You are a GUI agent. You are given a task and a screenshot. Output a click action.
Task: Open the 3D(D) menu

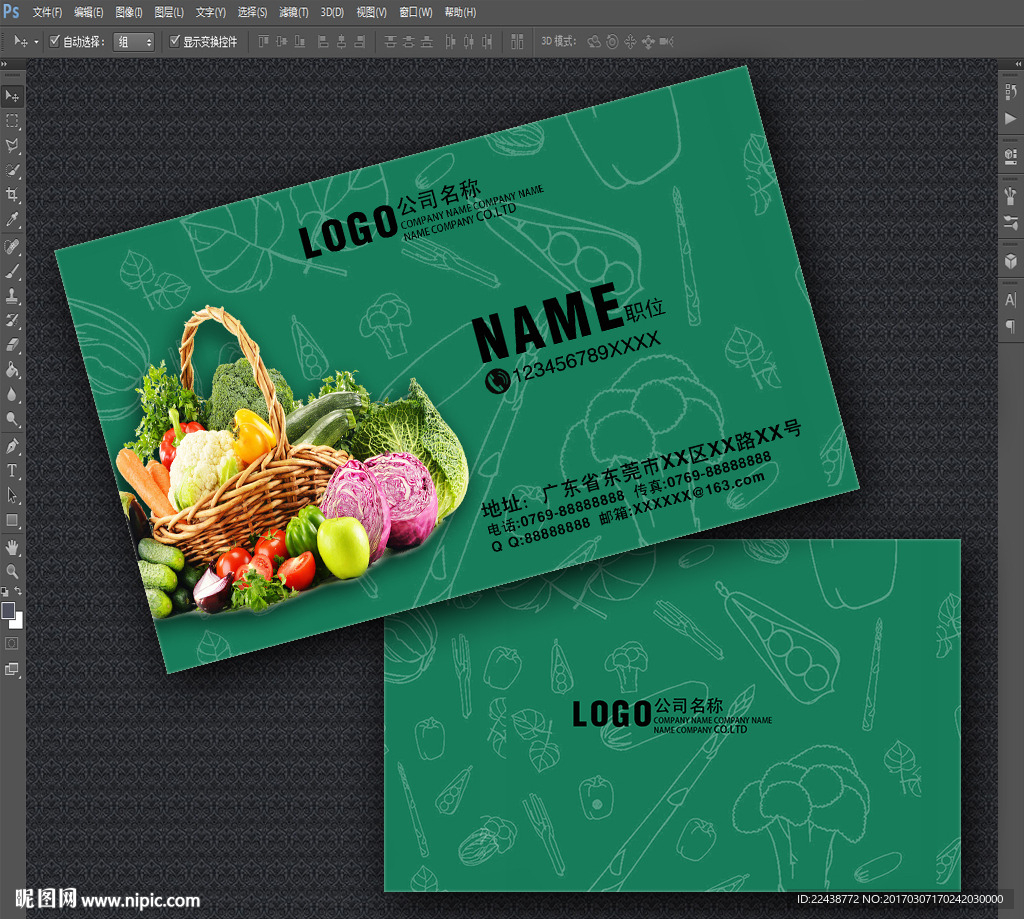[x=332, y=12]
